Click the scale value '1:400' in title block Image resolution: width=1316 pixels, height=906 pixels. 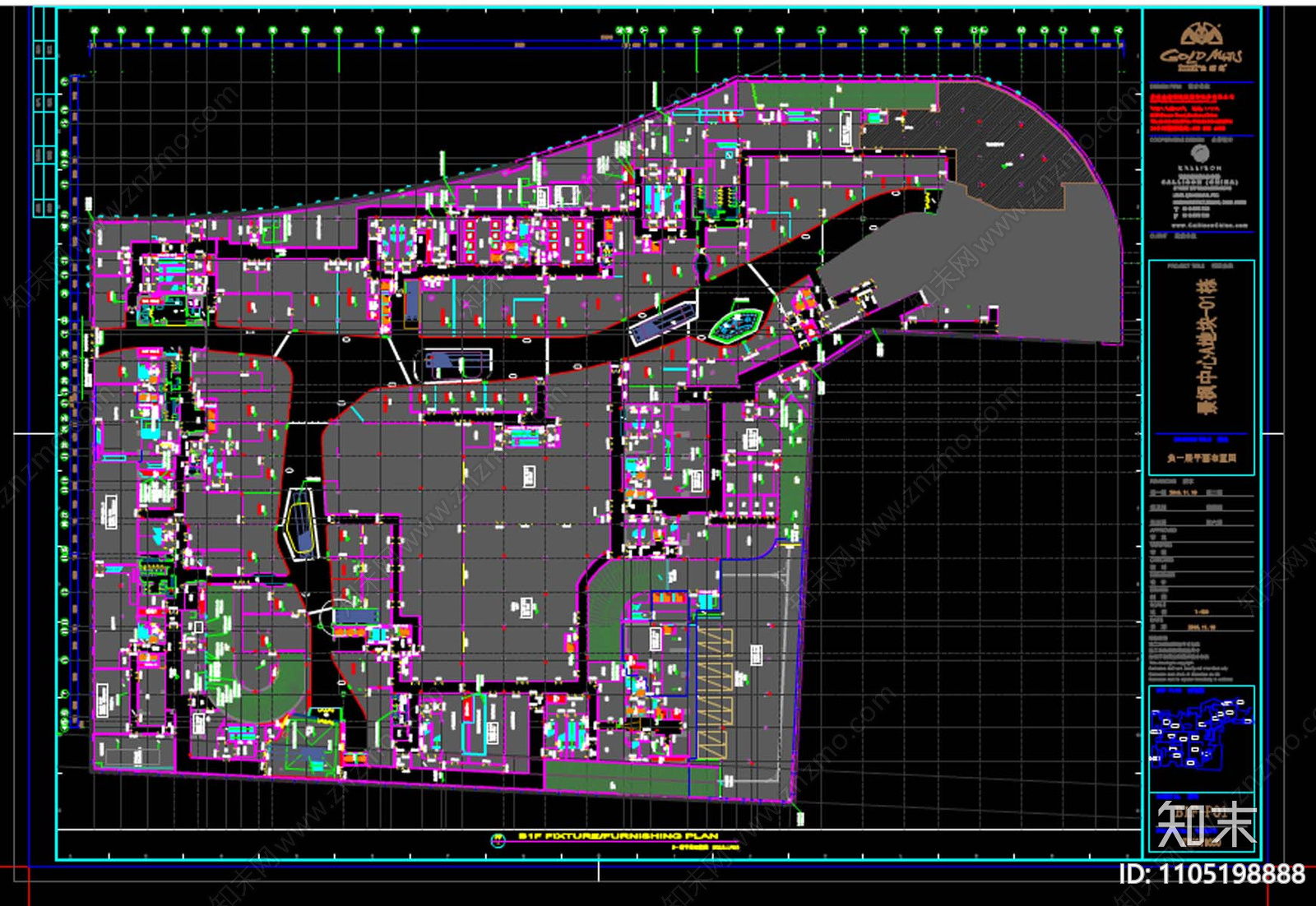pyautogui.click(x=1202, y=612)
